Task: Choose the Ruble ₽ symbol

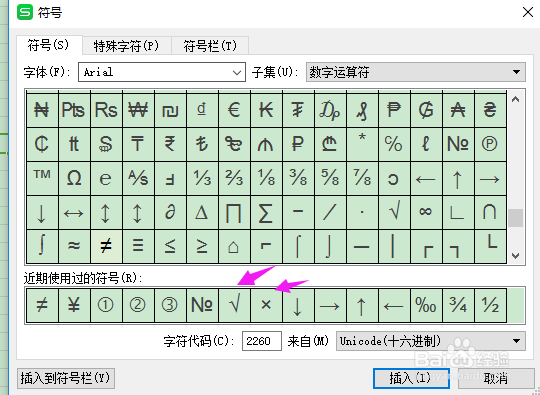Action: click(x=298, y=144)
